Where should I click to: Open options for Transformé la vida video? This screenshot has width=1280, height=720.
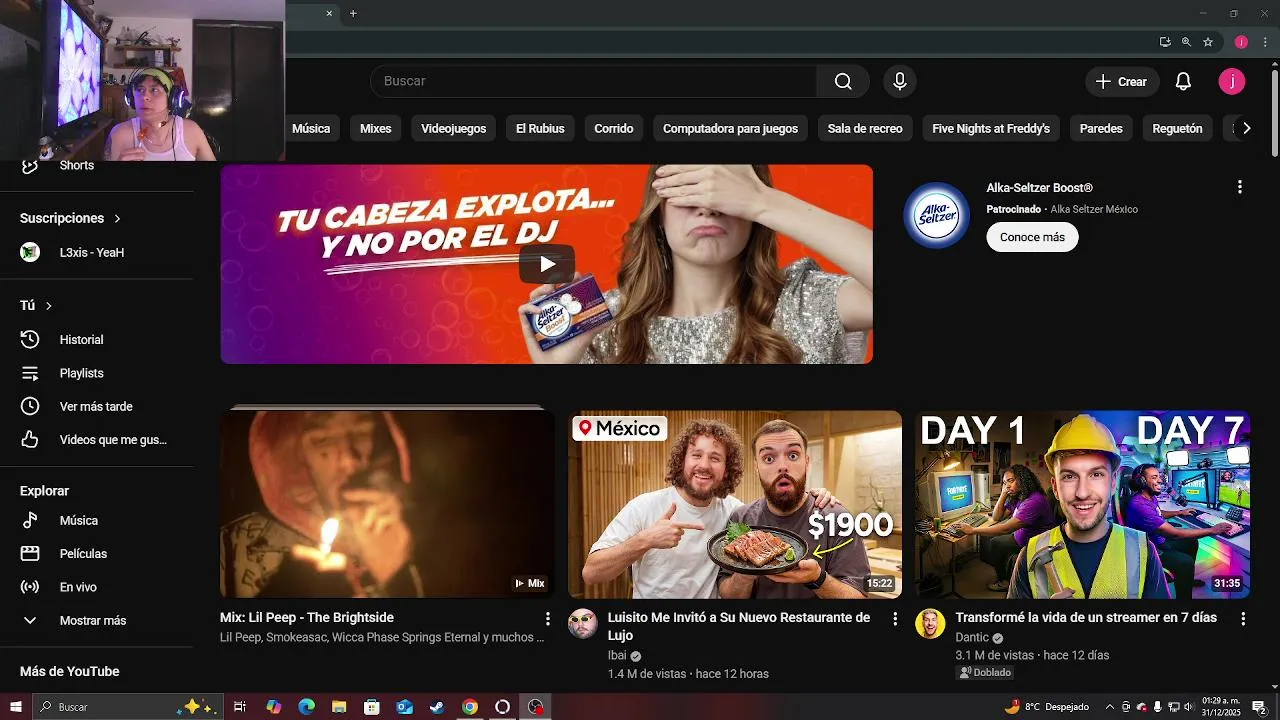[1243, 619]
